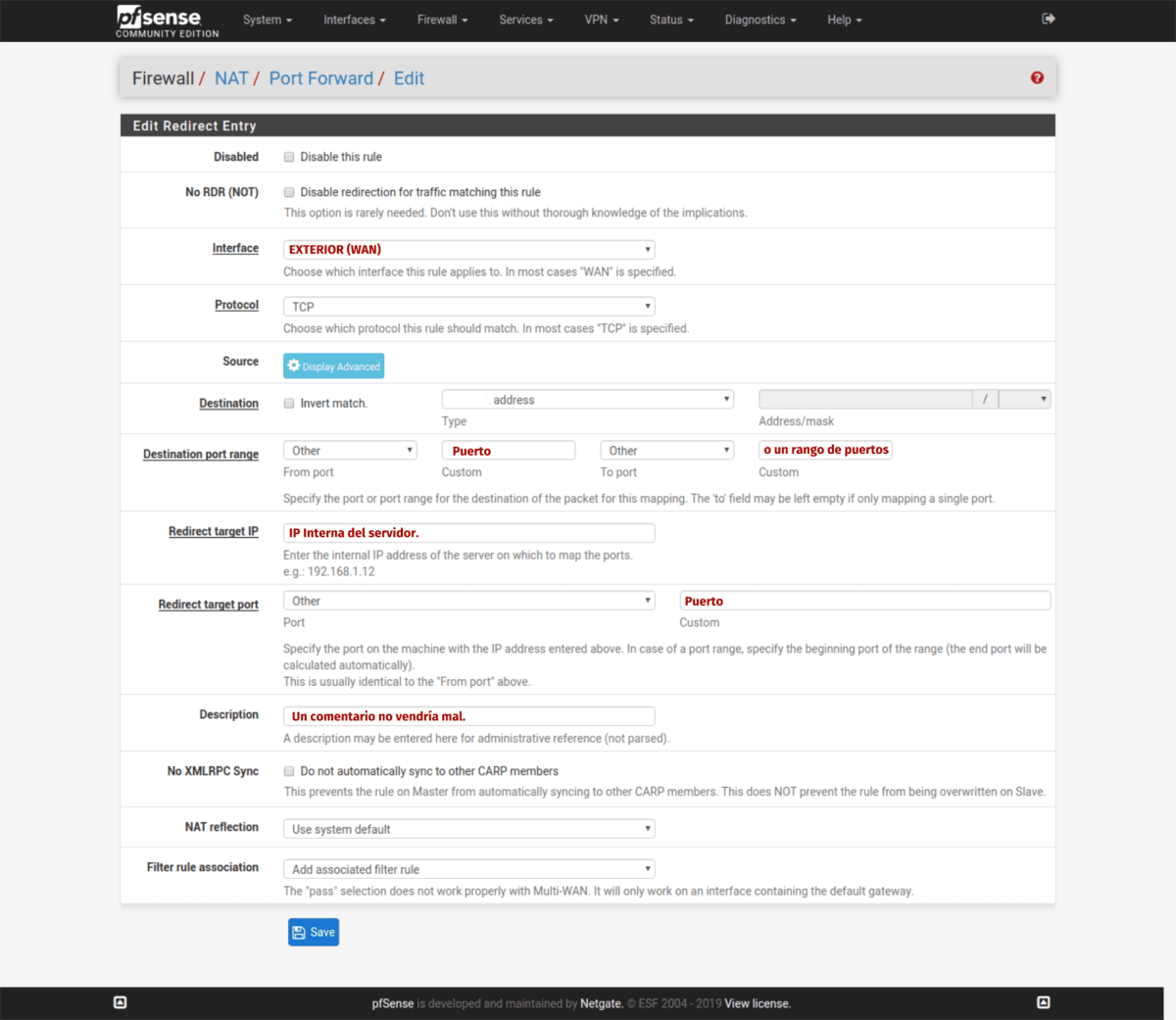Image resolution: width=1176 pixels, height=1020 pixels.
Task: Click the footer icon at bottom left
Action: [x=121, y=1002]
